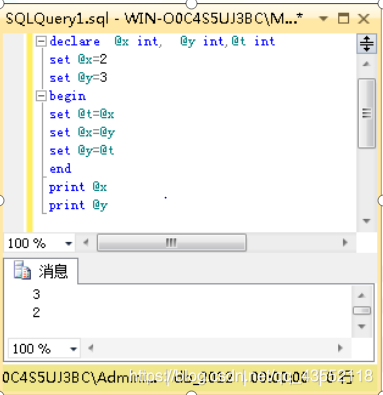Click the line 'print @y'
The width and height of the screenshot is (383, 395).
click(x=78, y=205)
